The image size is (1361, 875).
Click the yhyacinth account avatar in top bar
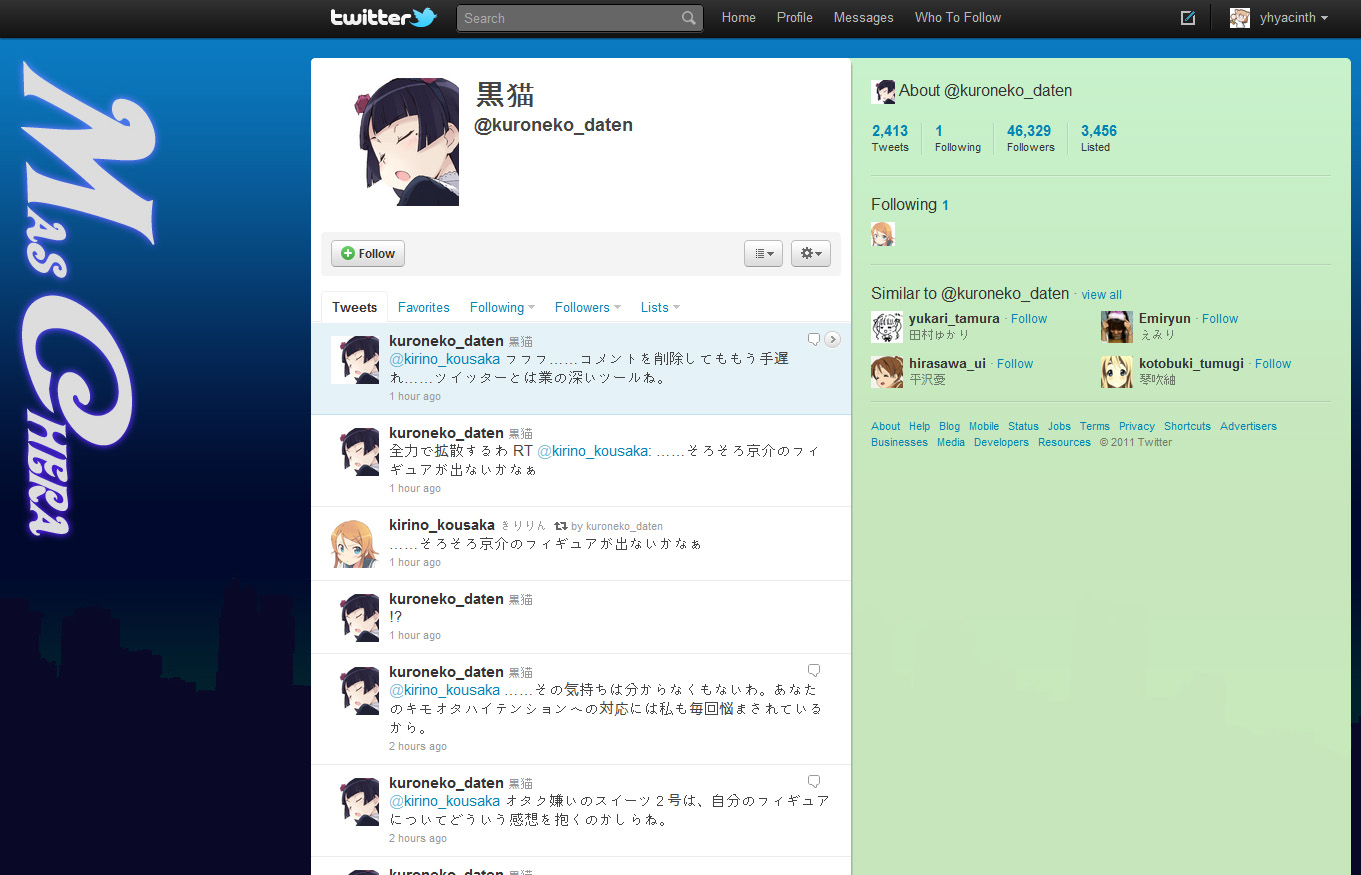point(1240,18)
